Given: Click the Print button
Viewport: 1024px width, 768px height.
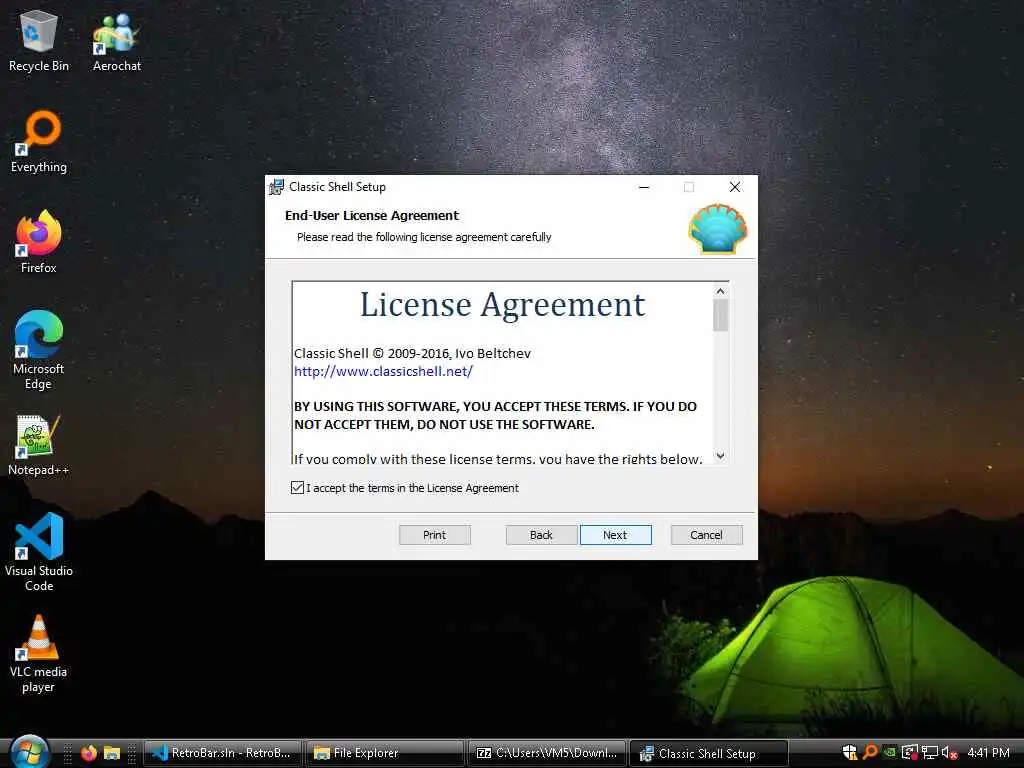Looking at the screenshot, I should (434, 535).
